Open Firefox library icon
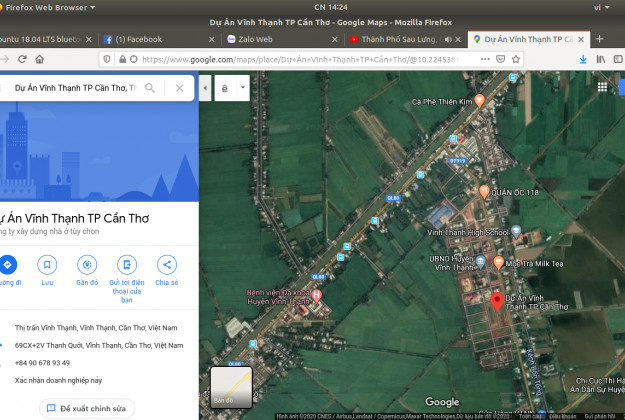 pyautogui.click(x=600, y=59)
